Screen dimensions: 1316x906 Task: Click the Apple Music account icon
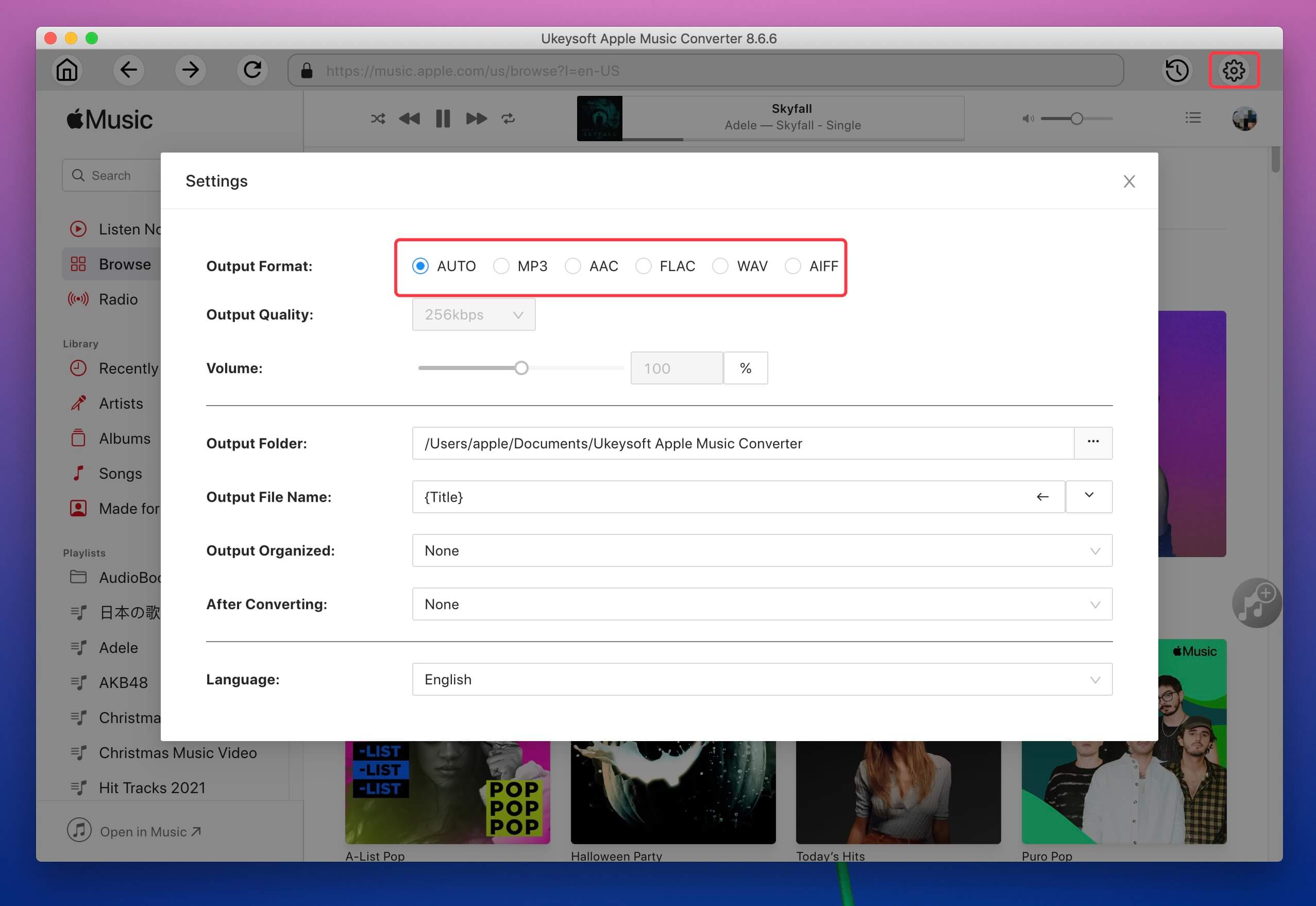click(x=1245, y=118)
